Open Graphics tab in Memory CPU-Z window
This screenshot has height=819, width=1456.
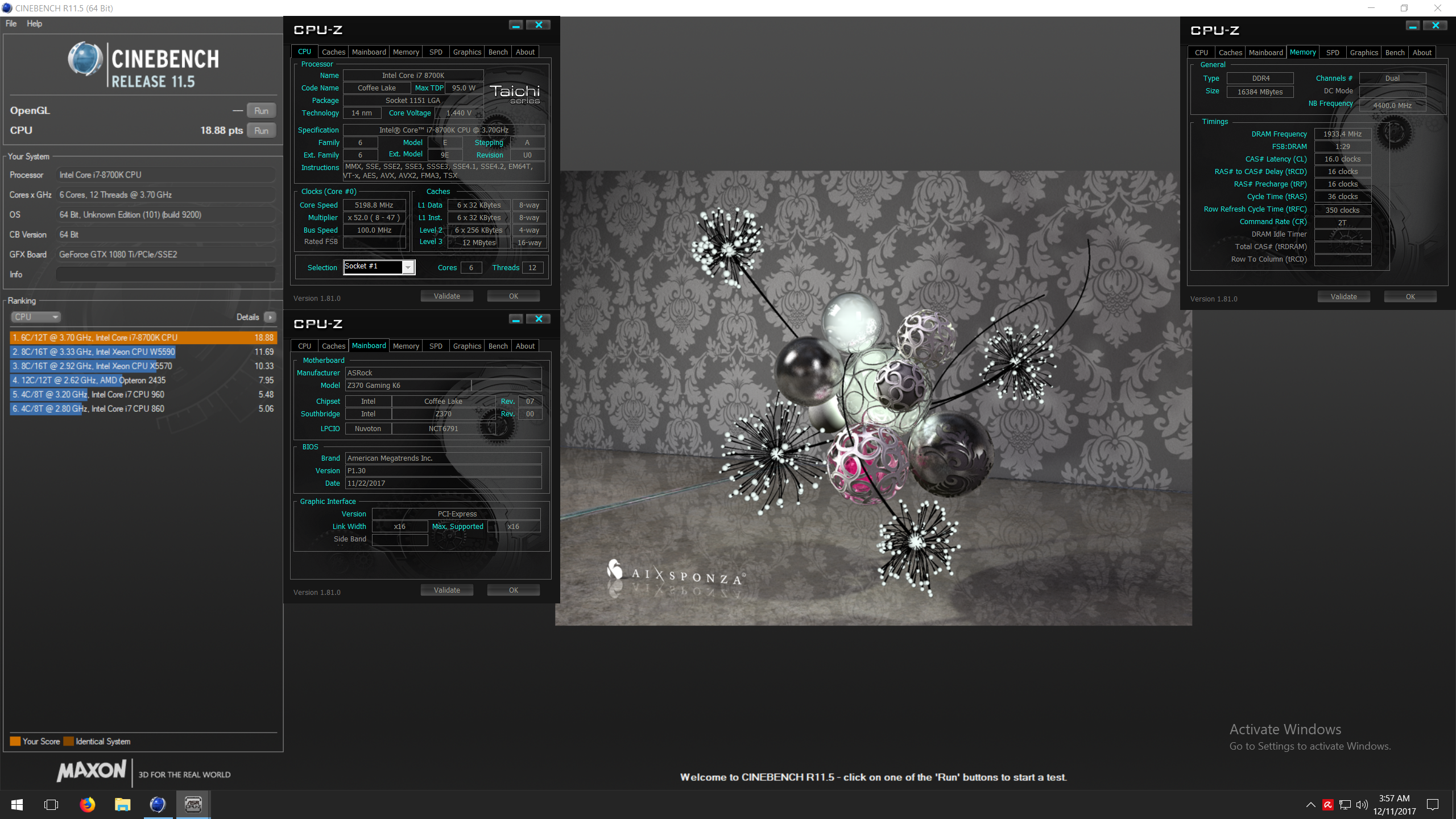click(x=1364, y=52)
